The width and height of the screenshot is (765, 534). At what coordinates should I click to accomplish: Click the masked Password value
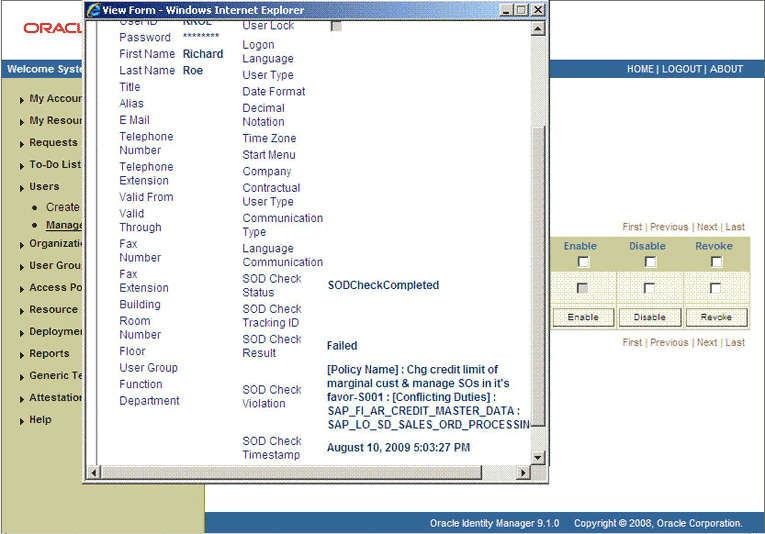pos(201,36)
